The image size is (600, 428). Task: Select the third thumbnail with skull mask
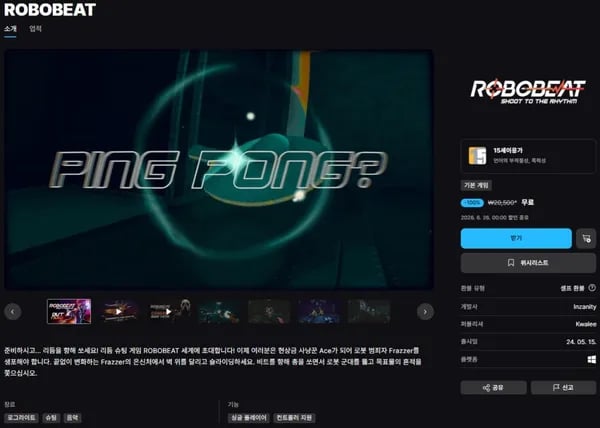pyautogui.click(x=170, y=311)
